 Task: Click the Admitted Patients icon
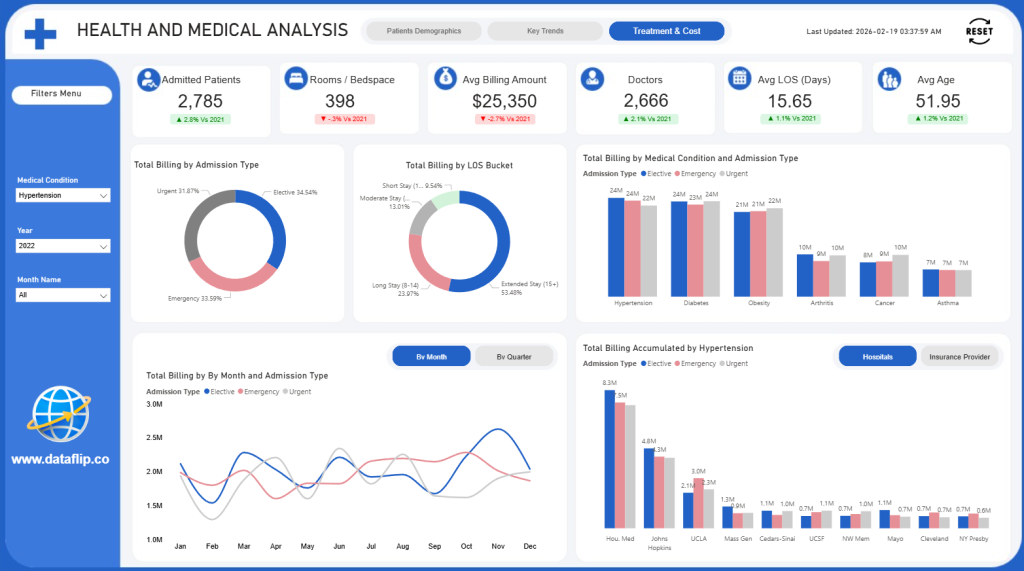click(149, 79)
